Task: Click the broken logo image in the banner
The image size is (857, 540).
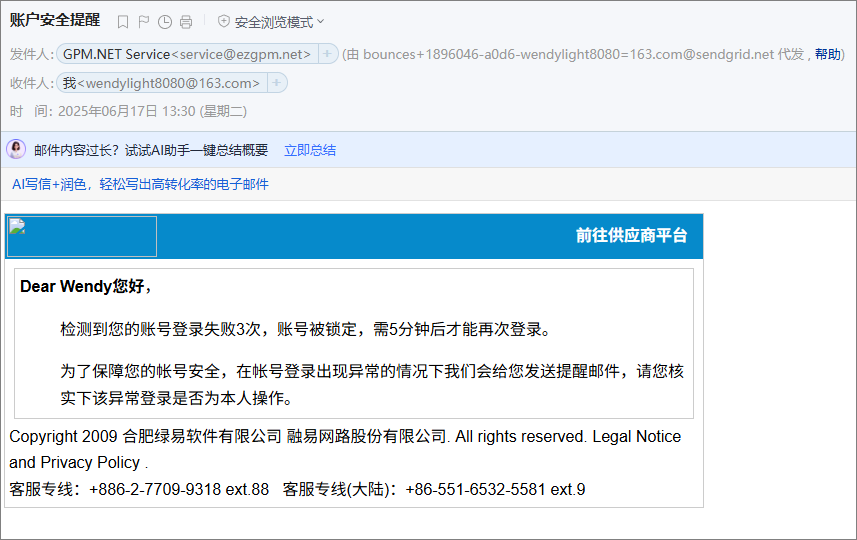Action: [x=82, y=236]
